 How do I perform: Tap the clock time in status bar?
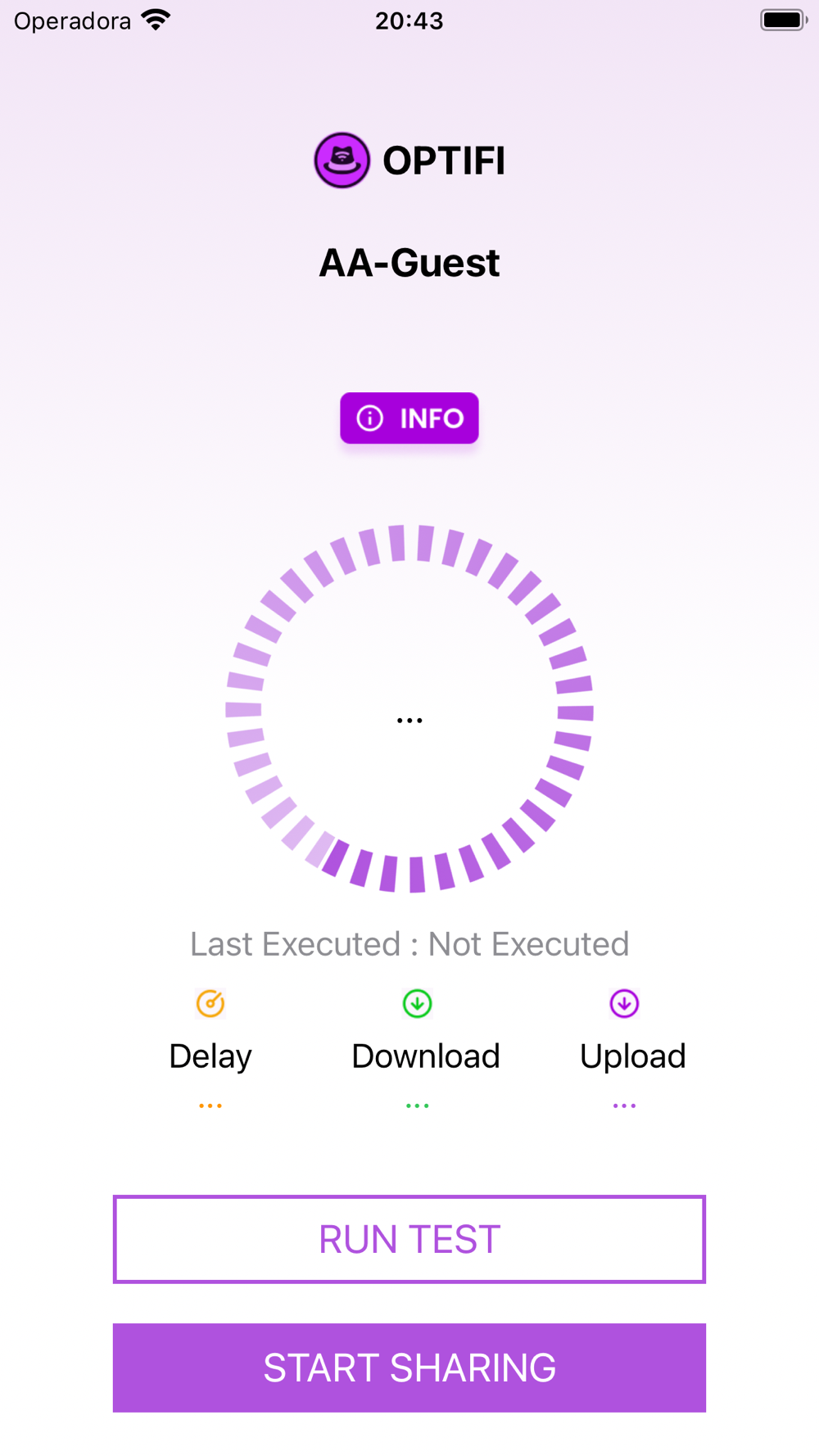409,20
